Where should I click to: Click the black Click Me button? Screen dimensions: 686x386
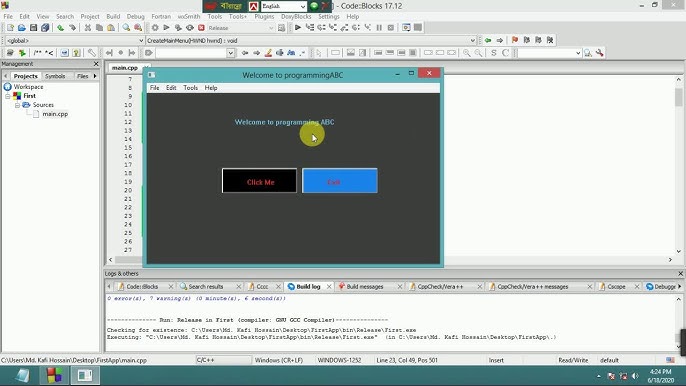259,181
